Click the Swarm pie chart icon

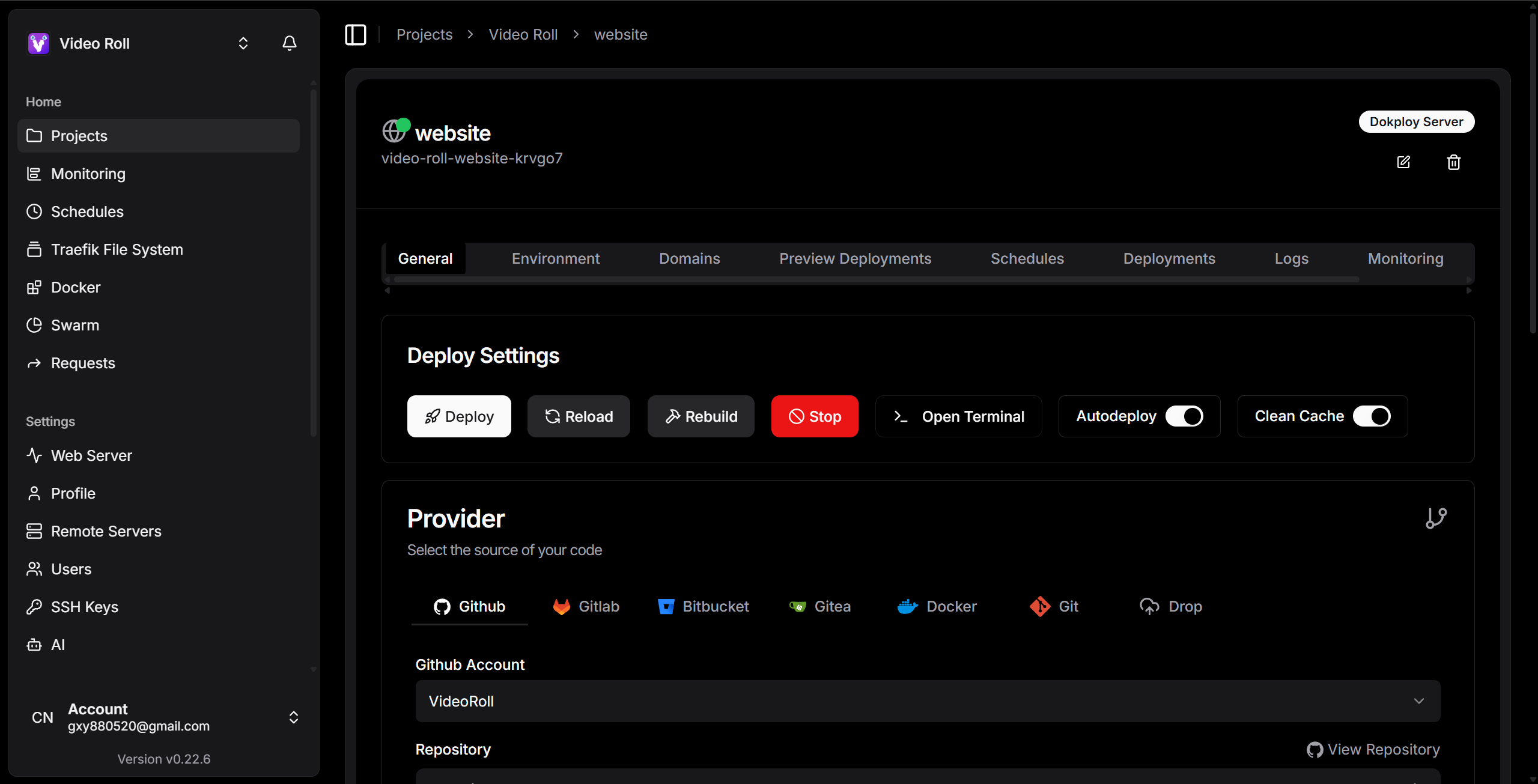pos(34,325)
